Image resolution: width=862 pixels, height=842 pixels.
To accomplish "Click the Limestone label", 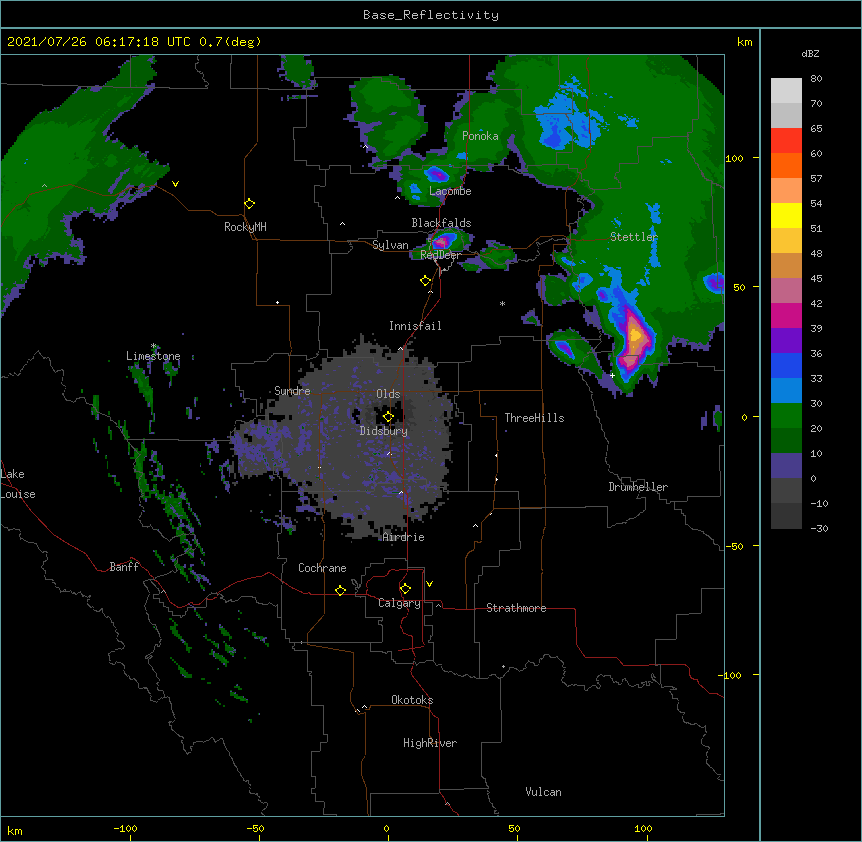I will tap(153, 356).
